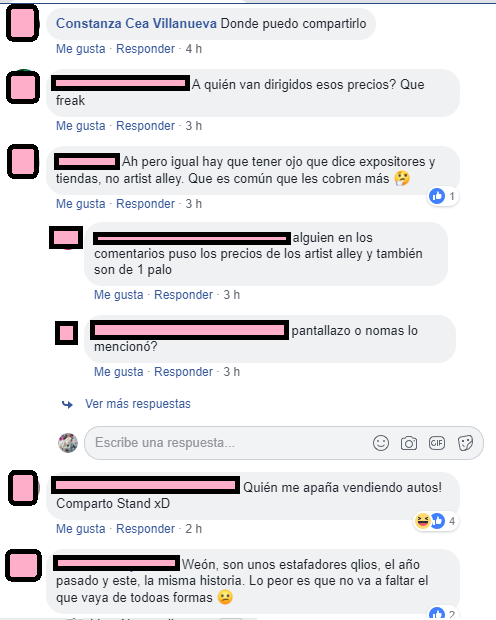Open the sticker picker in reply box
Screen dimensions: 496x620
465,443
